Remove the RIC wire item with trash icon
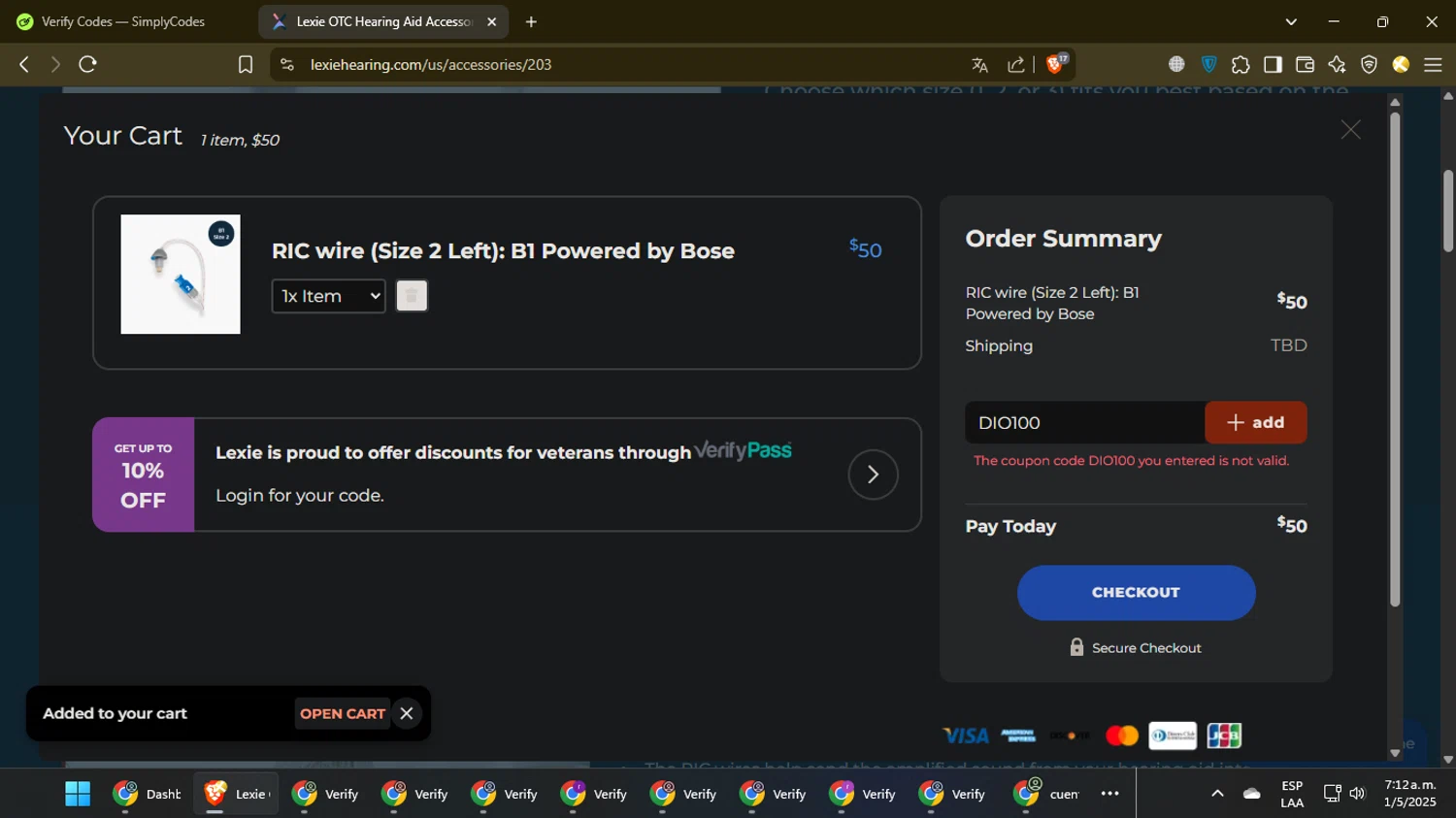Image resolution: width=1456 pixels, height=818 pixels. coord(412,296)
